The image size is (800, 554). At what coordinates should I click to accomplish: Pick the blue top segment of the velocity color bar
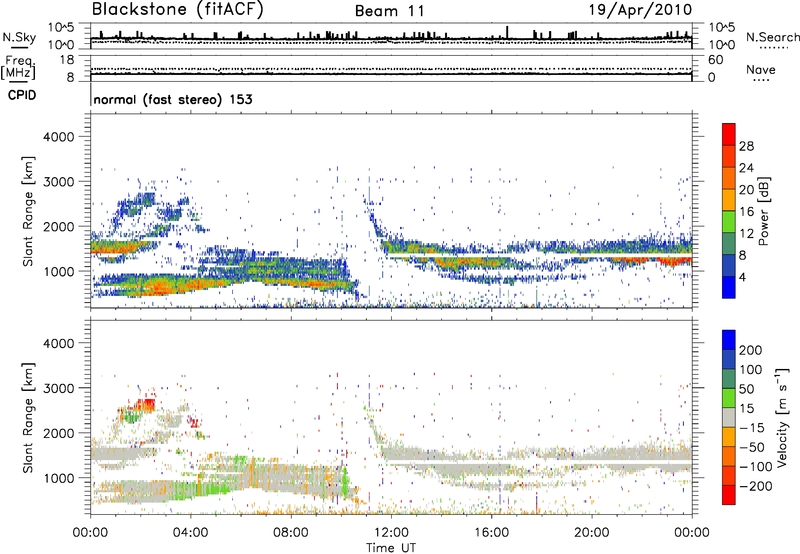[729, 340]
